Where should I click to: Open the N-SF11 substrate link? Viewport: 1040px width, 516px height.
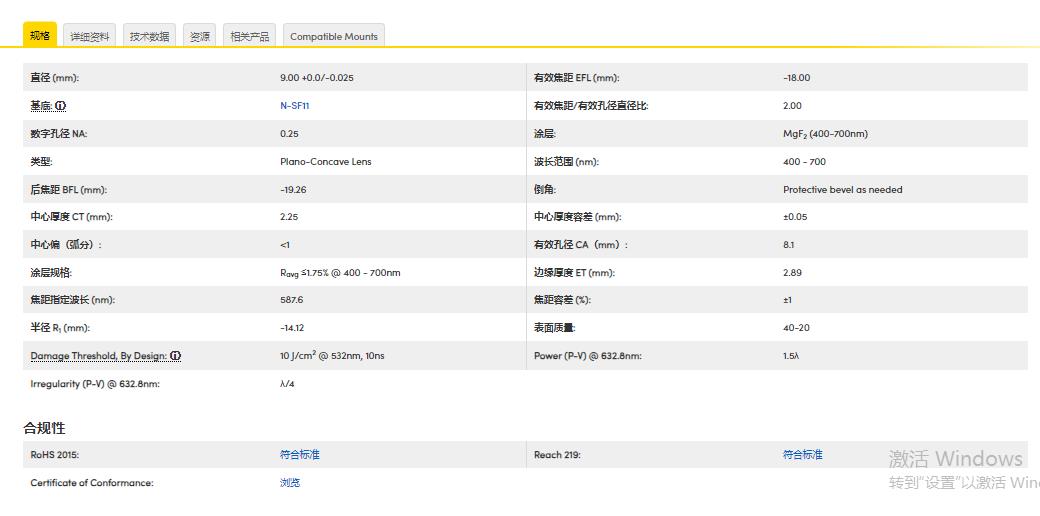click(294, 106)
